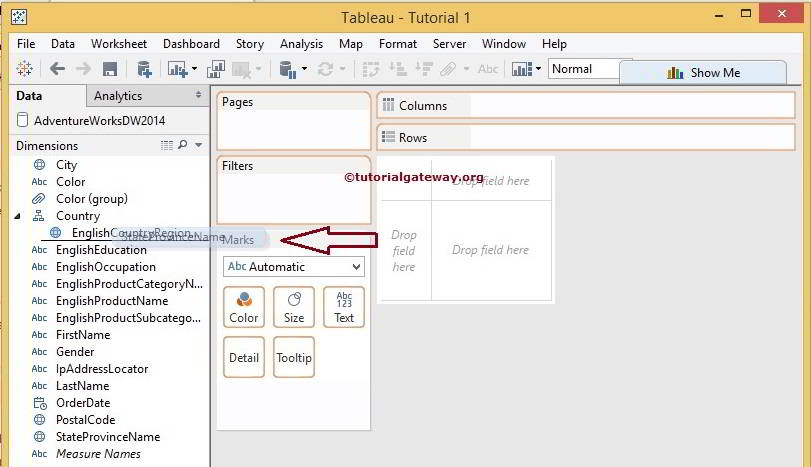Click the show/hide cards chart icon
This screenshot has height=467, width=811.
click(x=521, y=69)
